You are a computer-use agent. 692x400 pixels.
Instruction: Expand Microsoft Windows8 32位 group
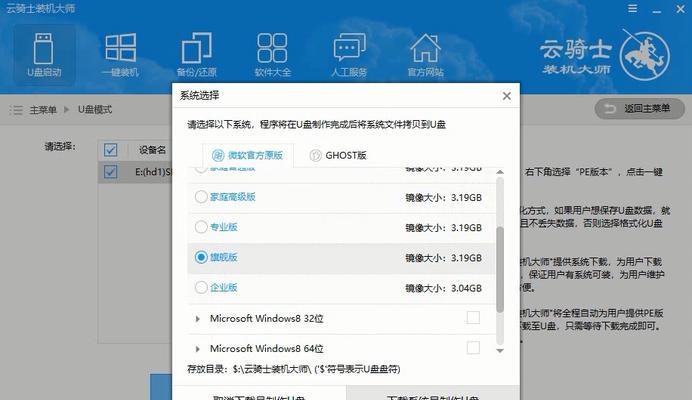pos(197,318)
